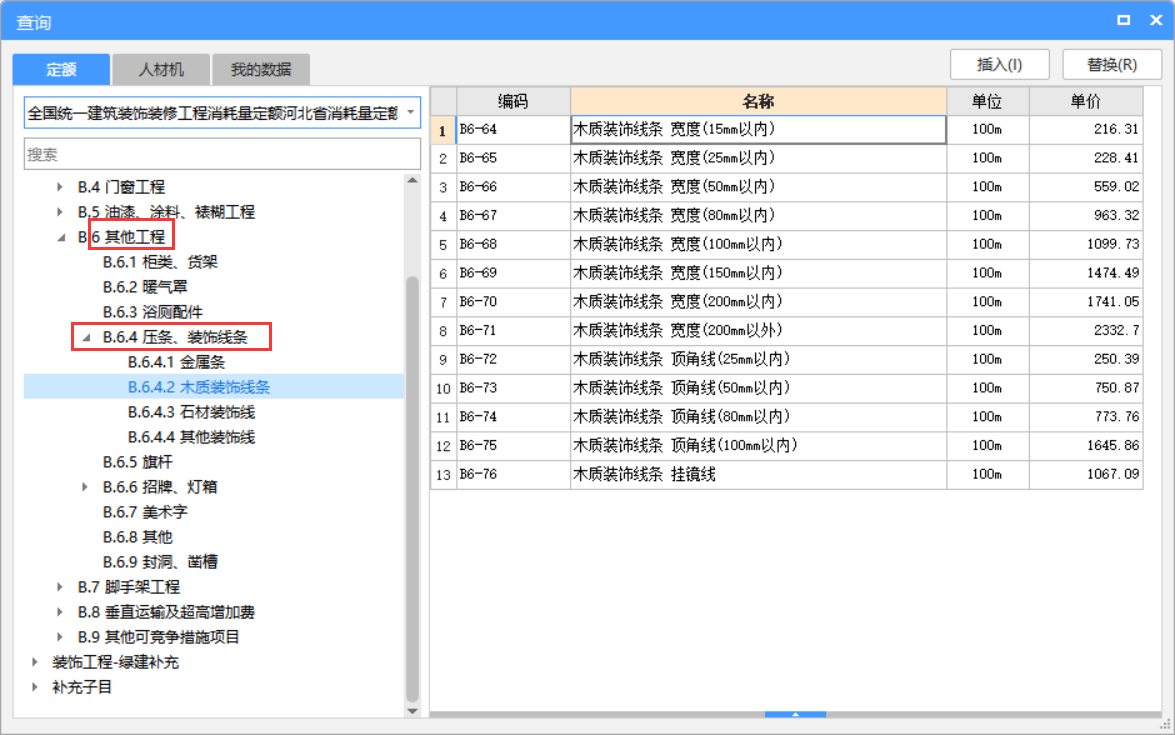Open the 人材机 tab

[x=161, y=70]
